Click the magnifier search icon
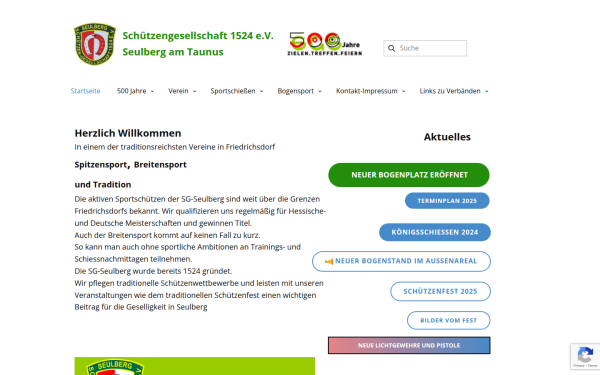The image size is (600, 375). tap(391, 48)
